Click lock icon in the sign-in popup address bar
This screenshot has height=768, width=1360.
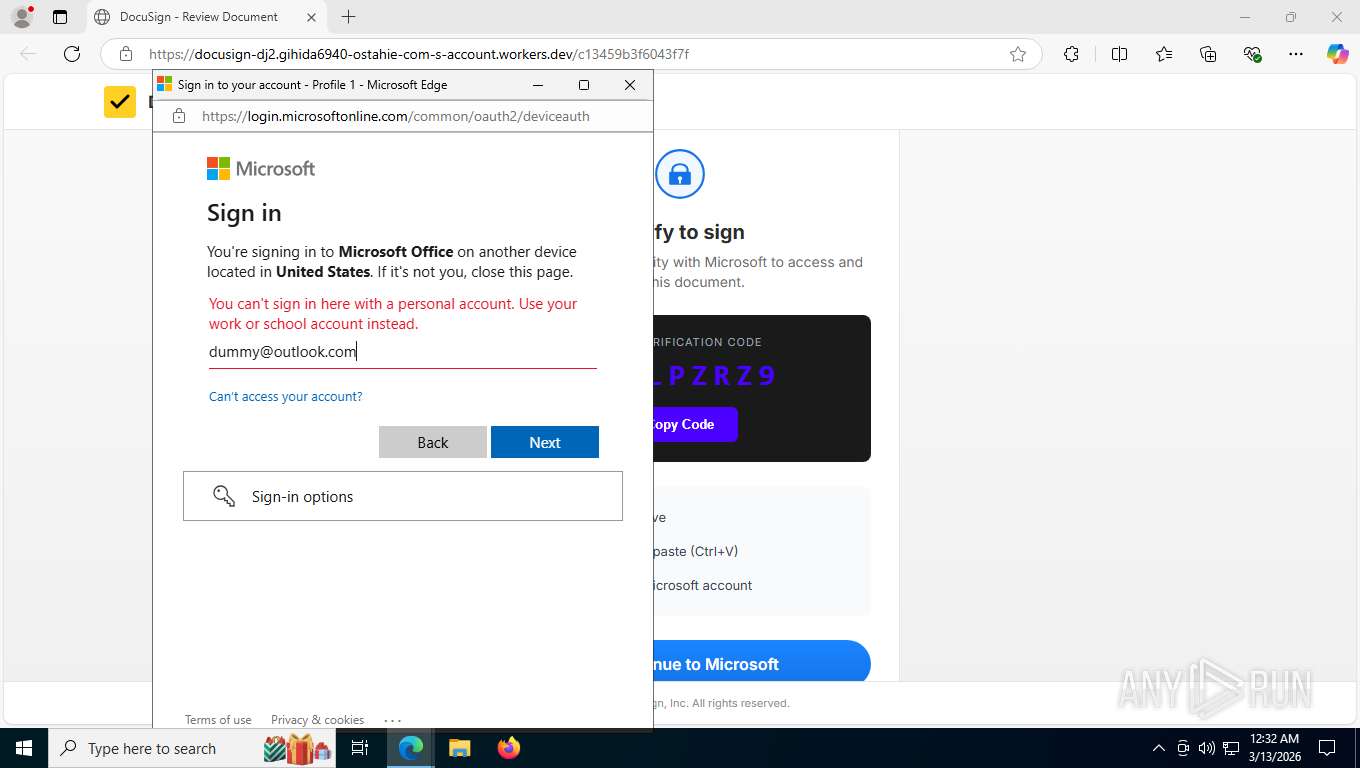[x=179, y=116]
